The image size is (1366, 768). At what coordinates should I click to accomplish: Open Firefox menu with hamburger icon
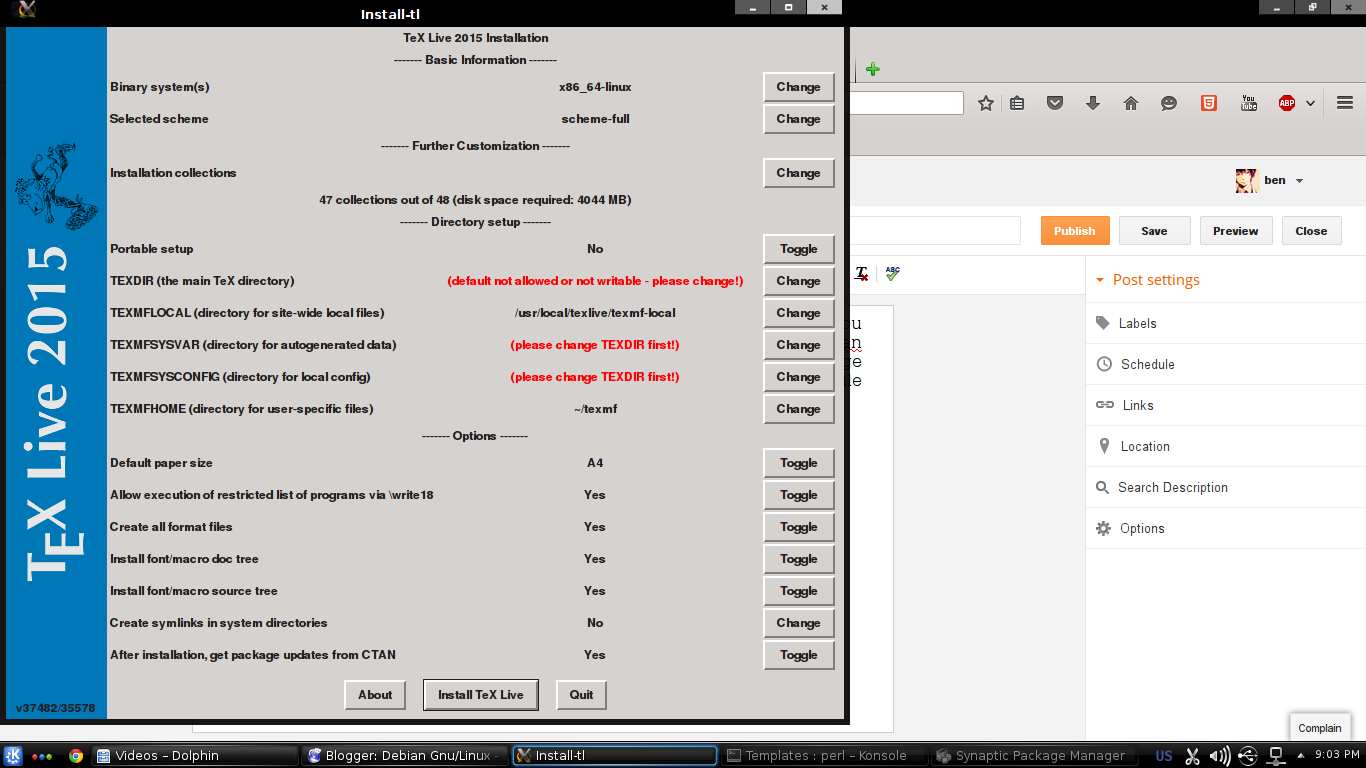1345,102
